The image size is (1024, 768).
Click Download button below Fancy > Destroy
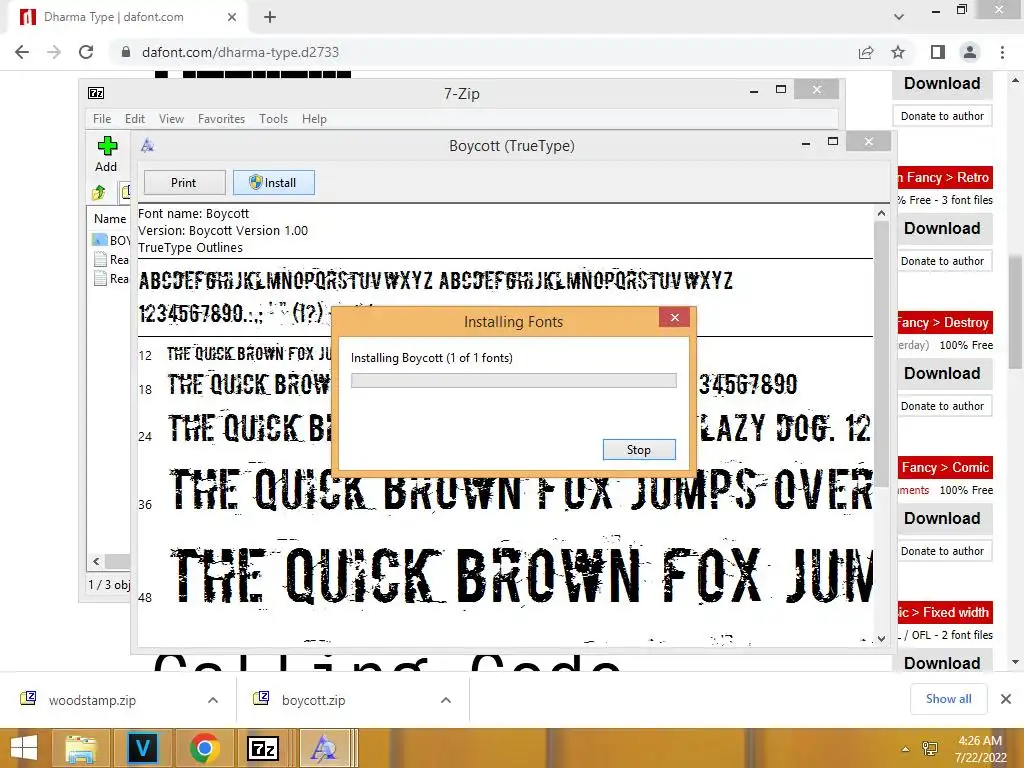tap(942, 374)
